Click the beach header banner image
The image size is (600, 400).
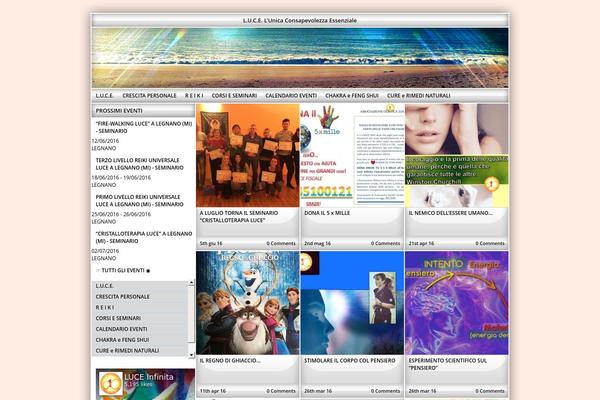coord(300,58)
